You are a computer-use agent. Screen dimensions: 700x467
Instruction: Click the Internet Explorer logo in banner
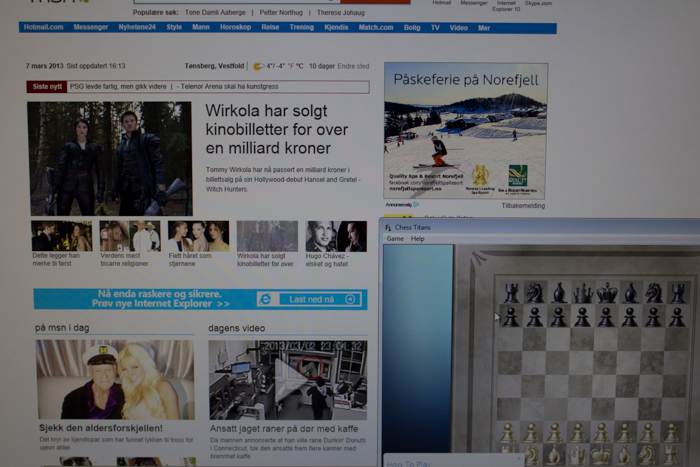[266, 299]
